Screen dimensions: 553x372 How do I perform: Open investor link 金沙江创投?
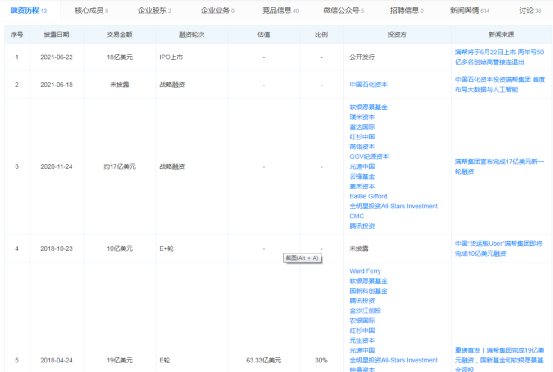(365, 311)
